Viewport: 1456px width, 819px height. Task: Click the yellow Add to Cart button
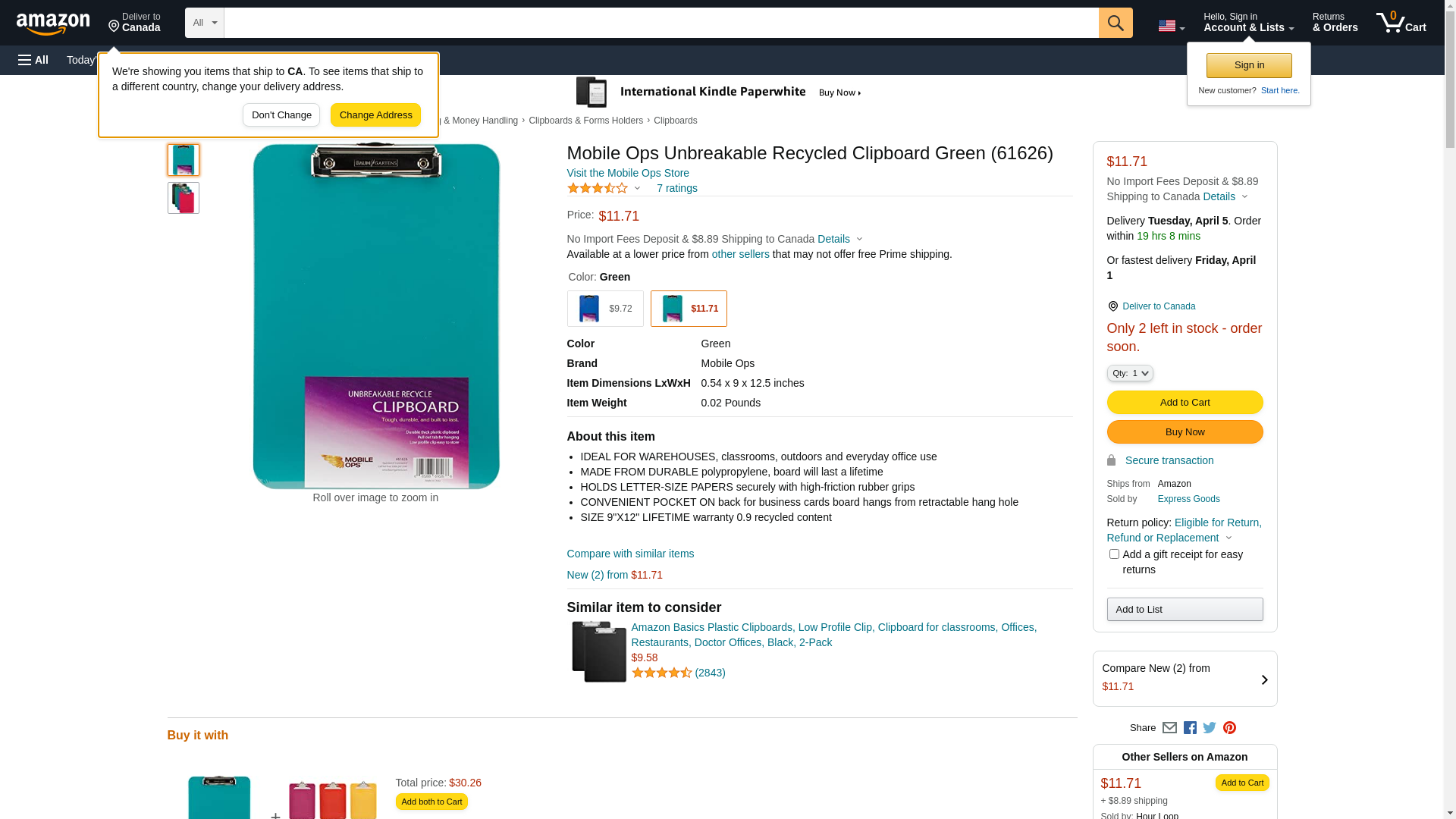[x=1185, y=403]
